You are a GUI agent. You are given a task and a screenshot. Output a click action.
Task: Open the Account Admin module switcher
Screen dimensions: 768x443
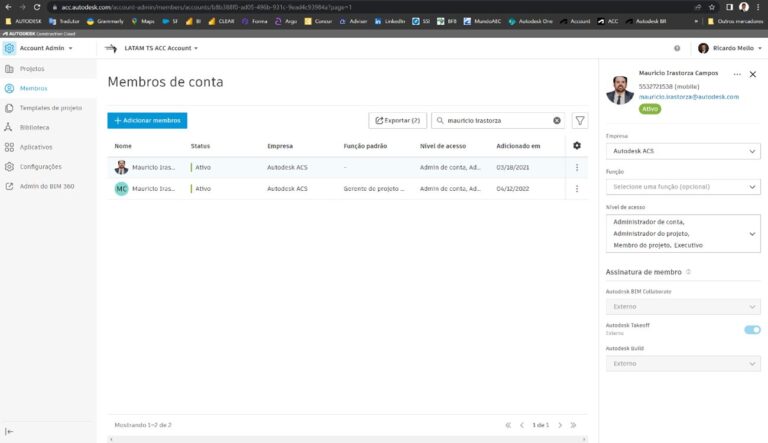coord(46,48)
